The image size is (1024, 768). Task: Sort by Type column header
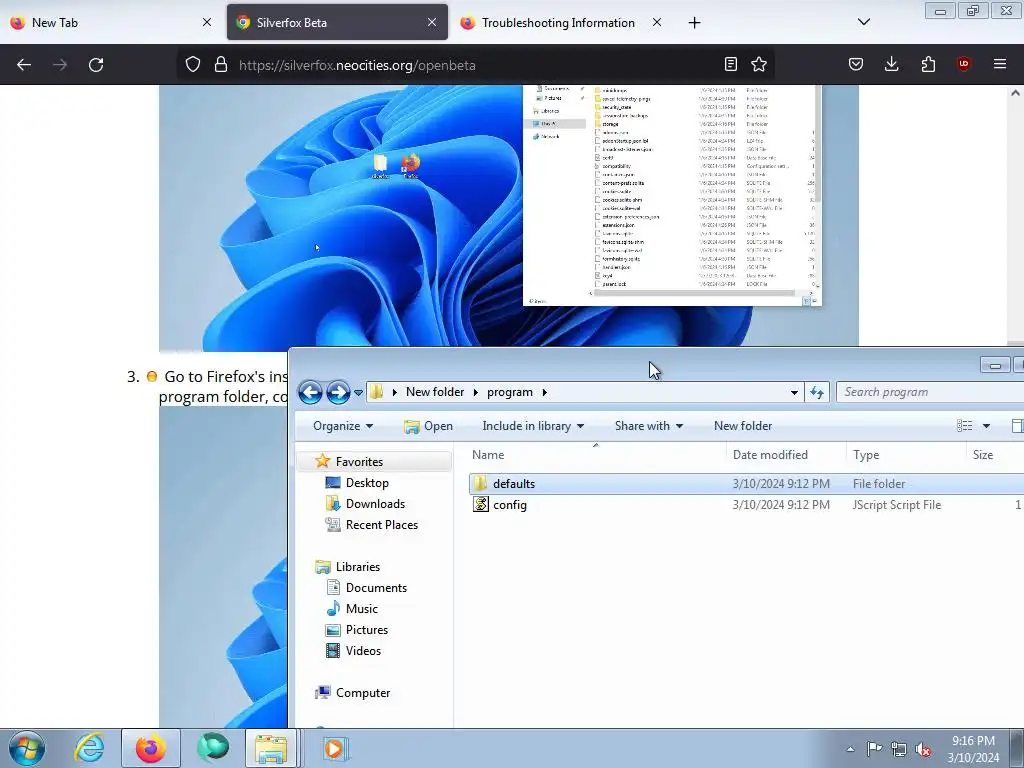pyautogui.click(x=906, y=455)
